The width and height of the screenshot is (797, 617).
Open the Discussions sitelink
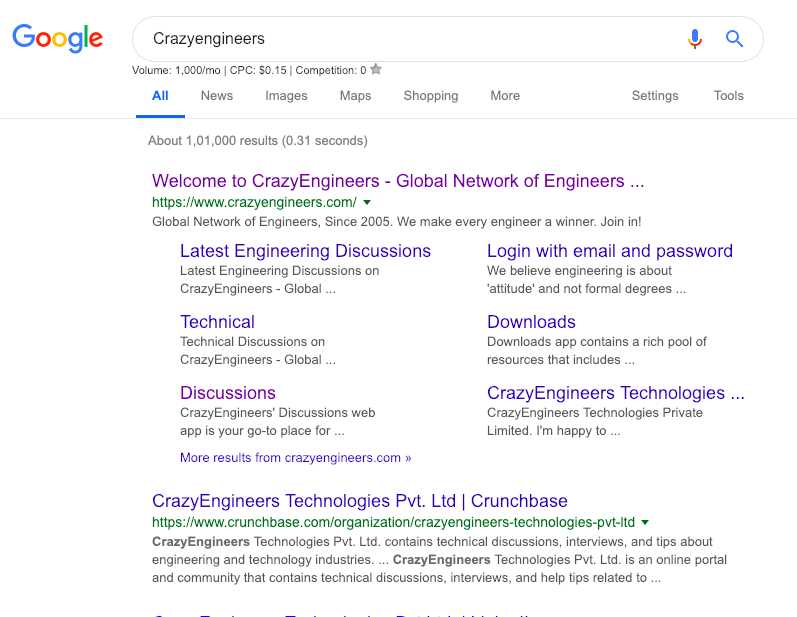pos(228,393)
